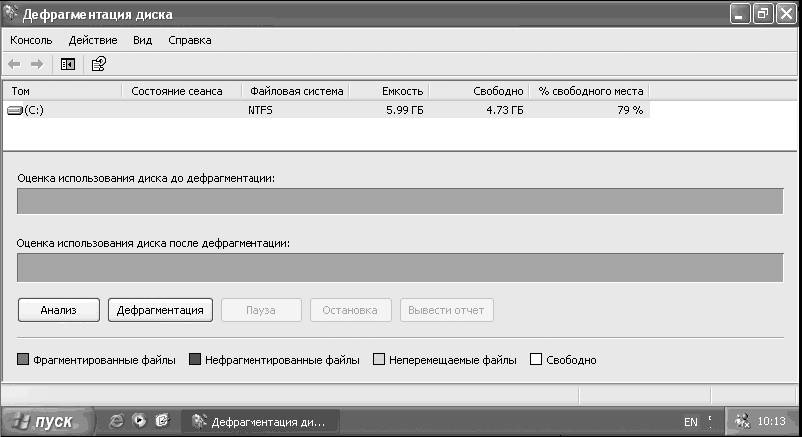Click the Вывести отчет button

click(x=447, y=310)
